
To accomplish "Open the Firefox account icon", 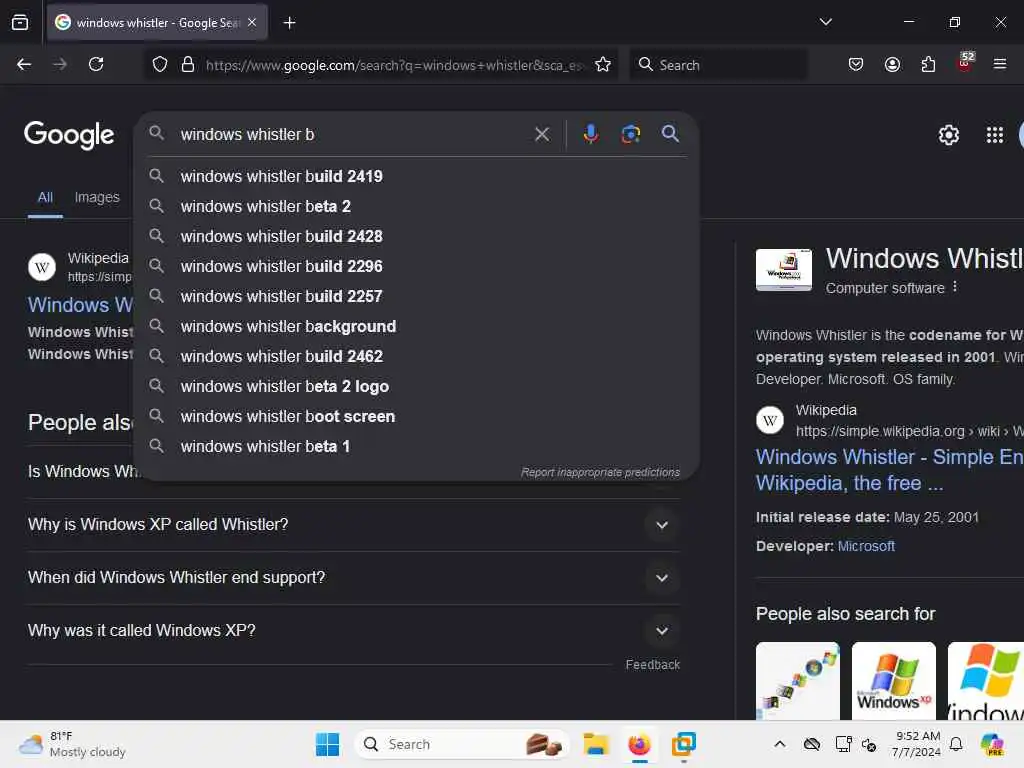I will tap(892, 64).
